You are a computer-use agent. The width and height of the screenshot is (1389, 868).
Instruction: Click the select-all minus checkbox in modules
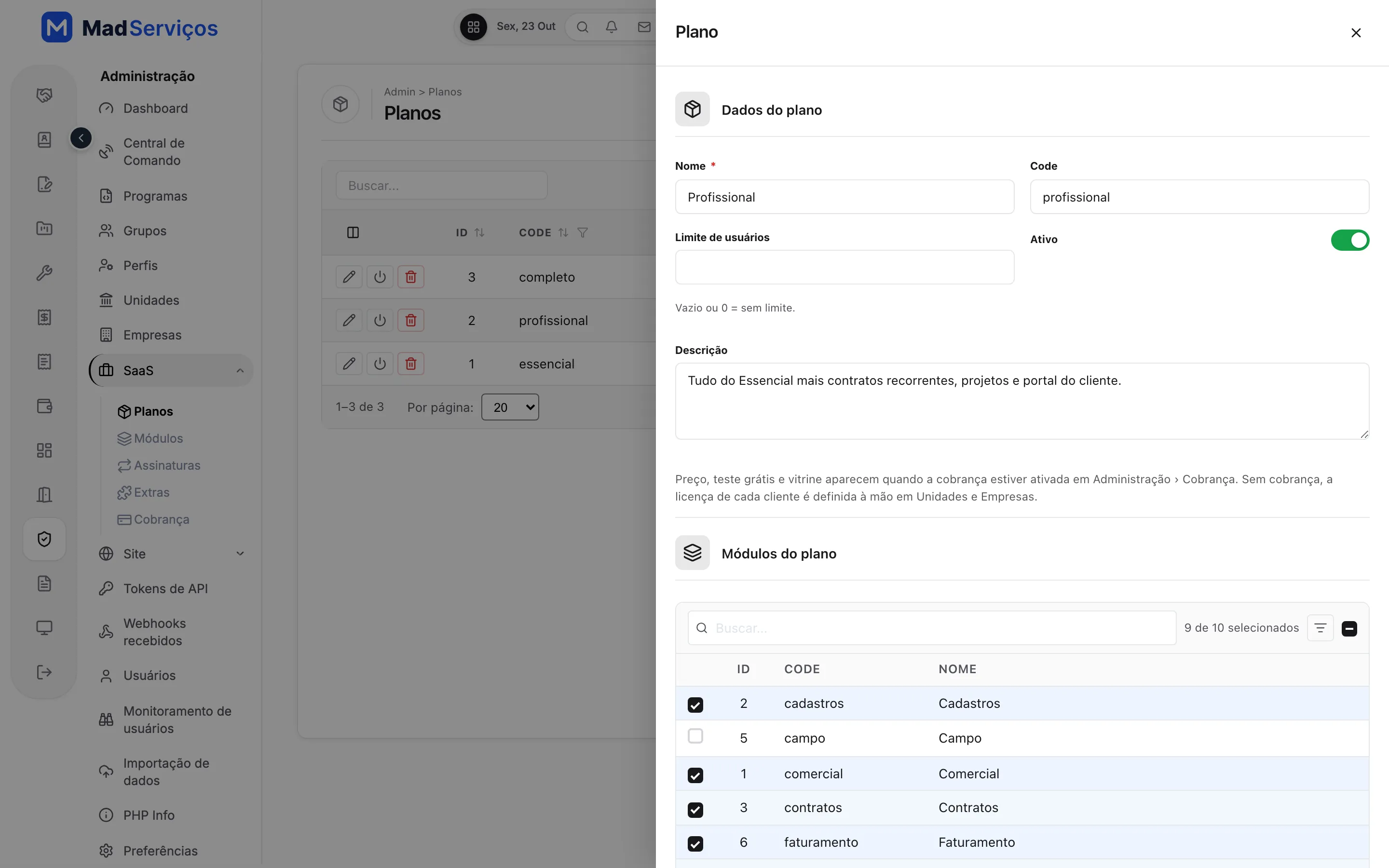1349,629
